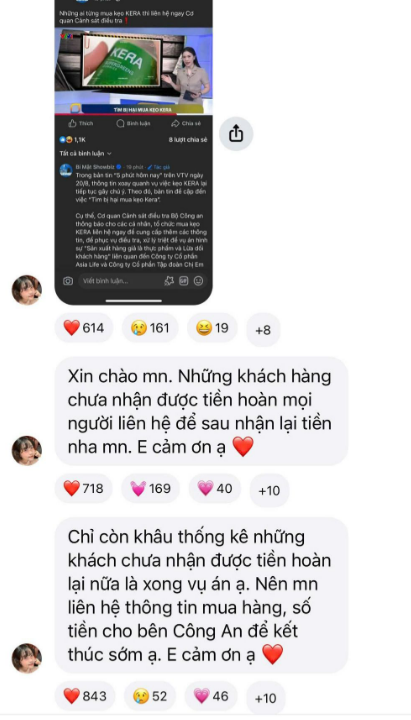411x720 pixels.
Task: Open the heart reaction count 718
Action: [83, 488]
